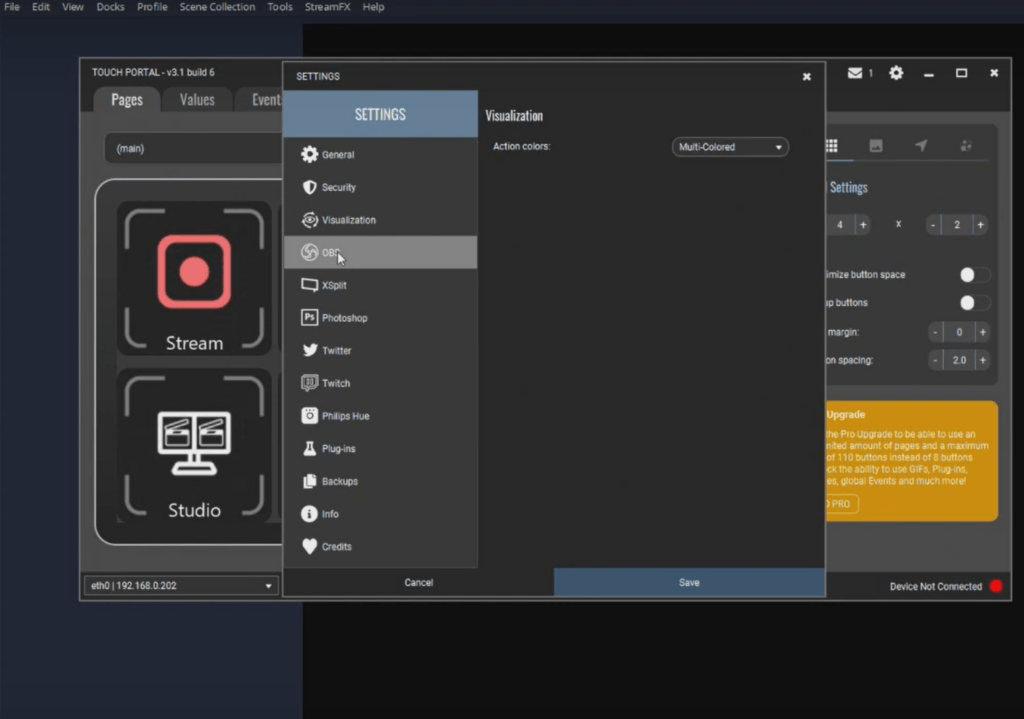Close the Settings dialog

(807, 76)
